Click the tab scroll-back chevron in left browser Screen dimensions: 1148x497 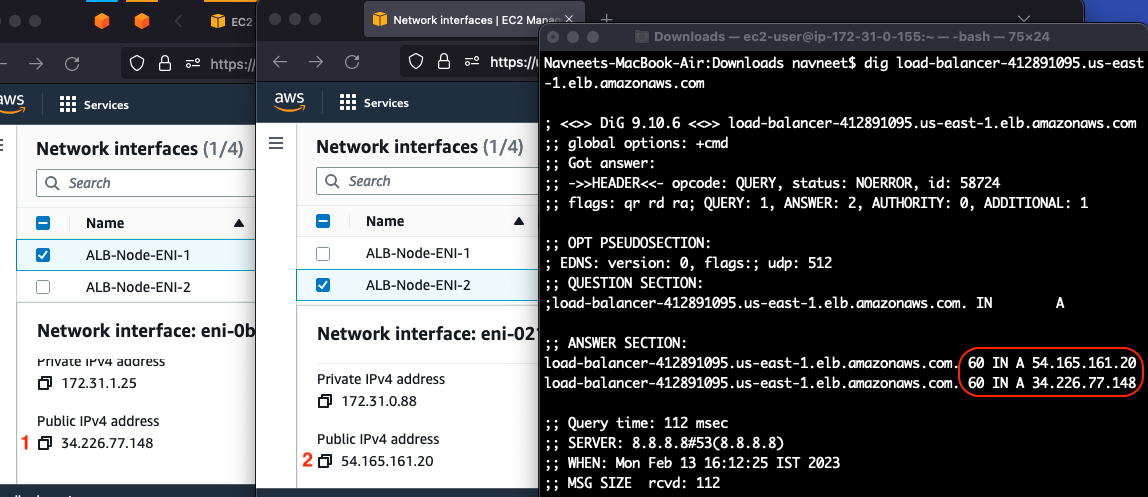179,21
